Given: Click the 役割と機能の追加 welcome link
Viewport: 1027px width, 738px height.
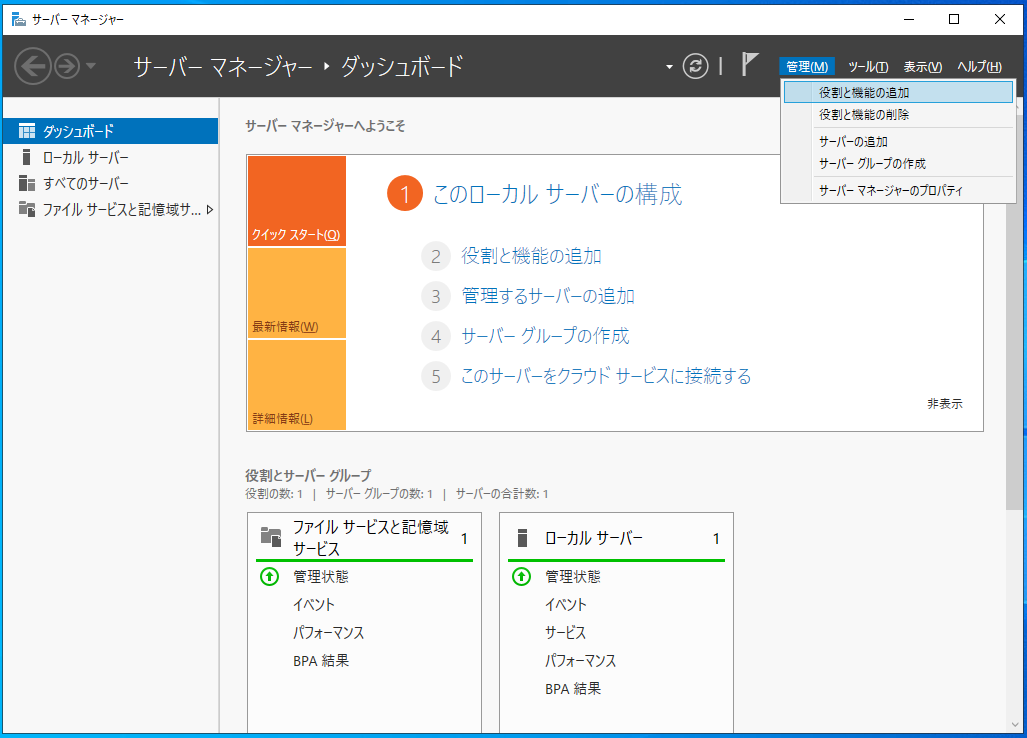Looking at the screenshot, I should [x=531, y=256].
